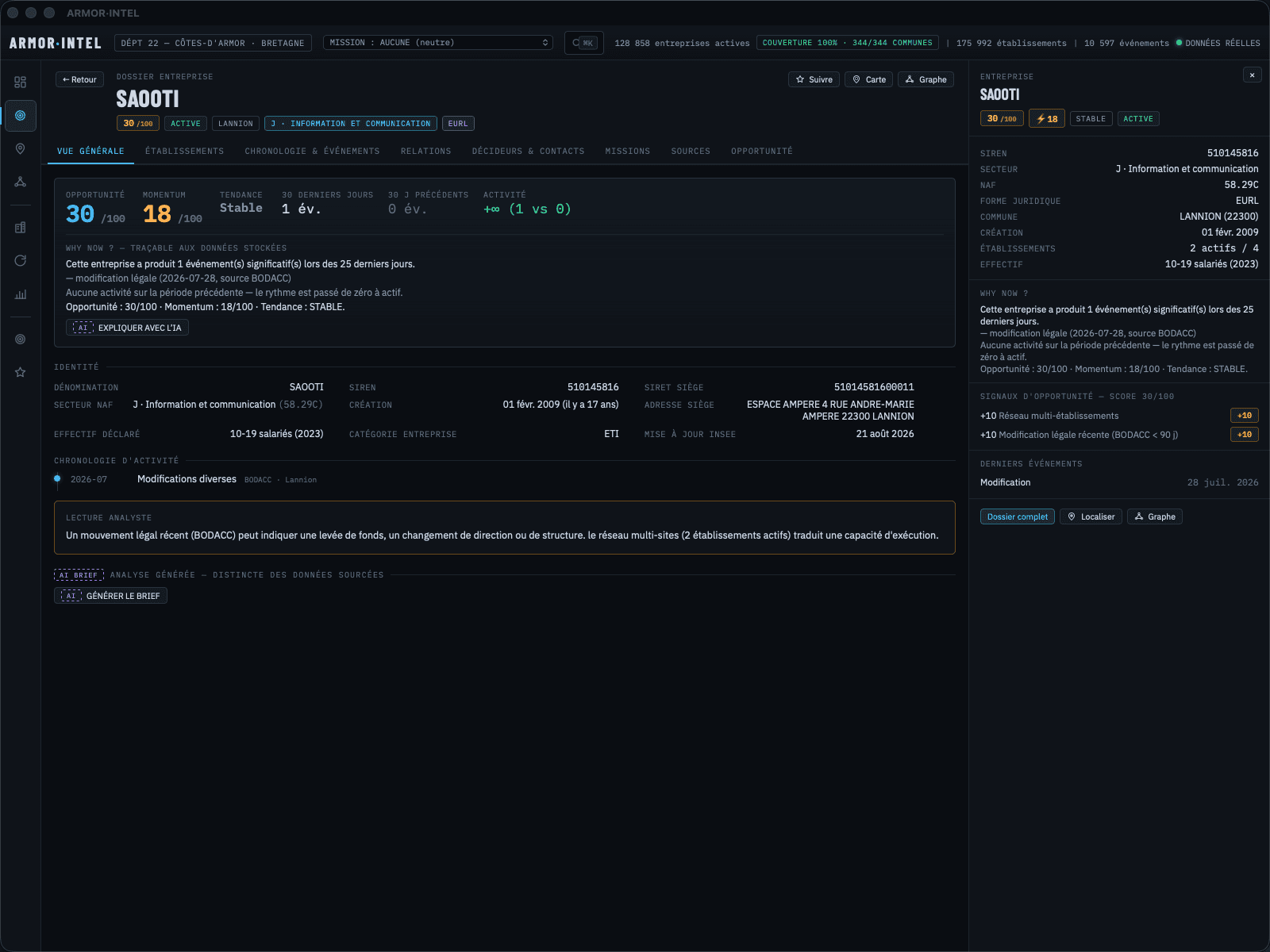Open the MISSION : AUCUNE (neutre) dropdown
Screen dimensions: 1270x952
point(438,43)
